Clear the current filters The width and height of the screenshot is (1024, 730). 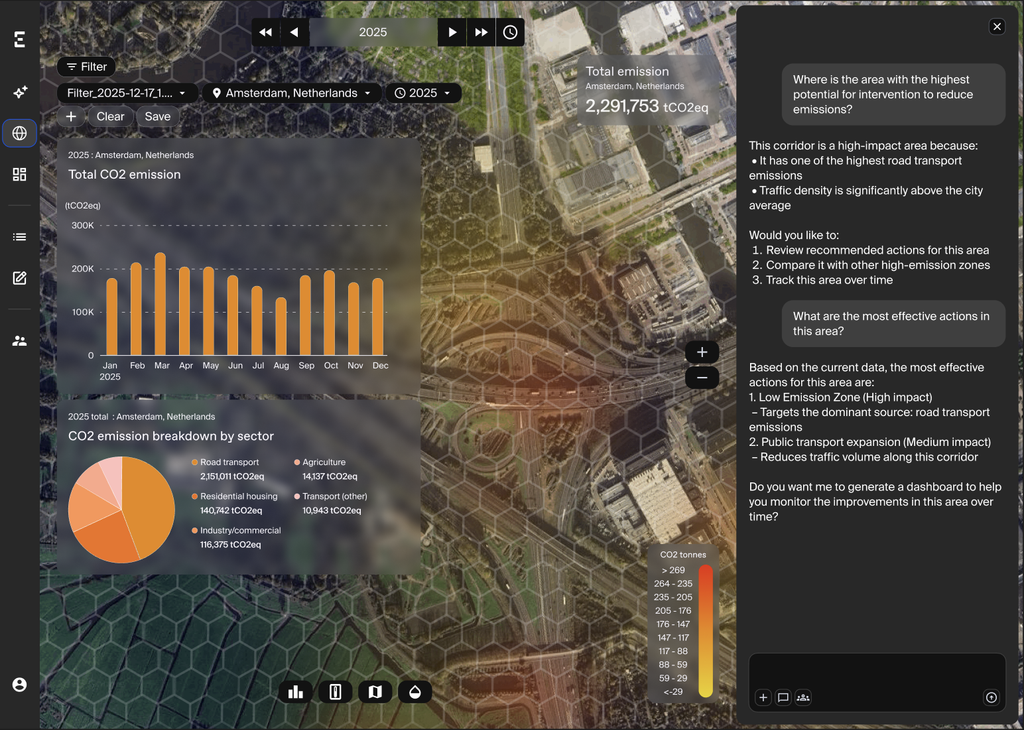pos(110,116)
